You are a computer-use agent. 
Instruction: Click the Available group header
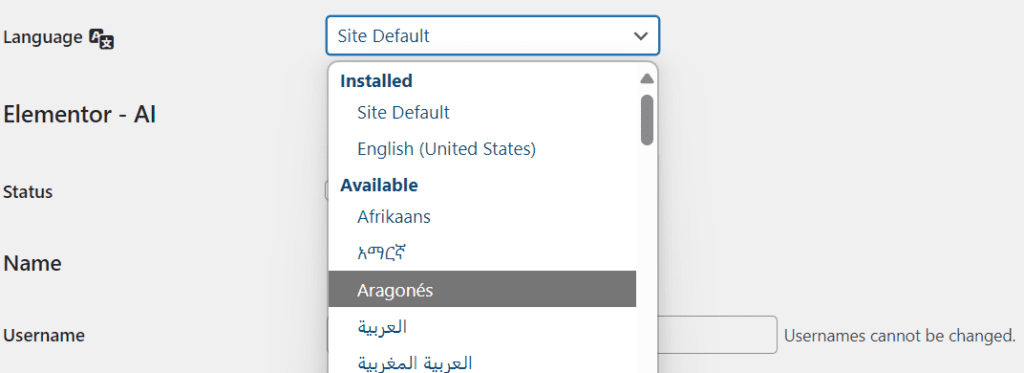[x=379, y=186]
